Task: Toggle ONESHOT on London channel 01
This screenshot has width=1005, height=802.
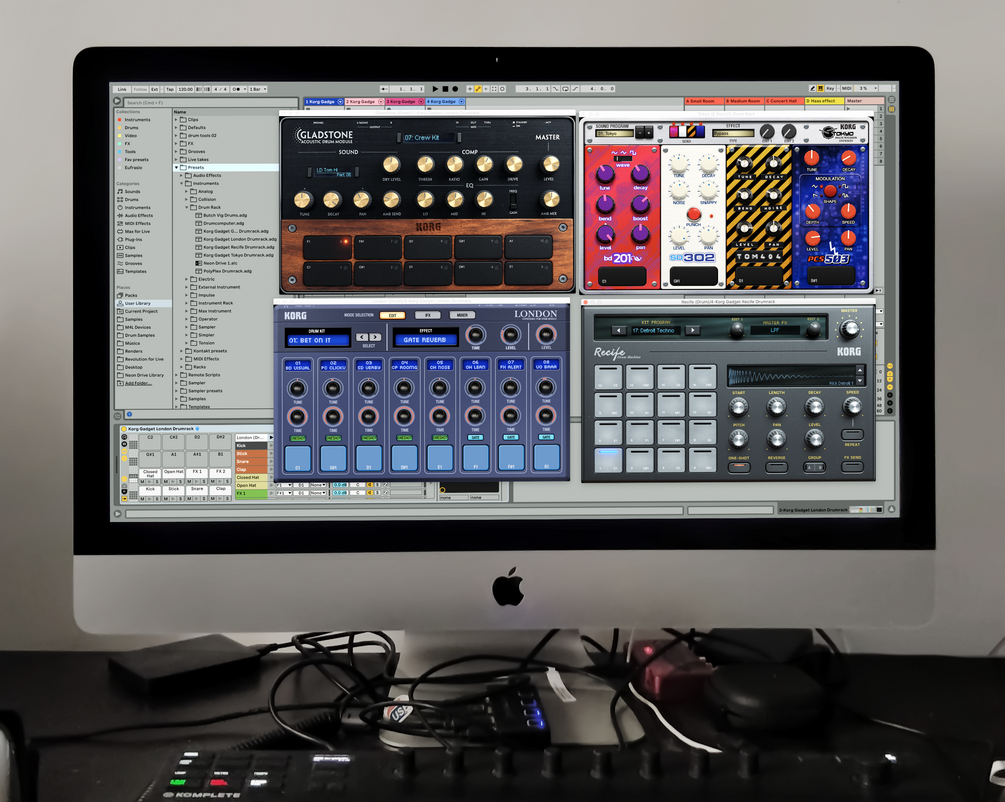Action: coord(297,438)
